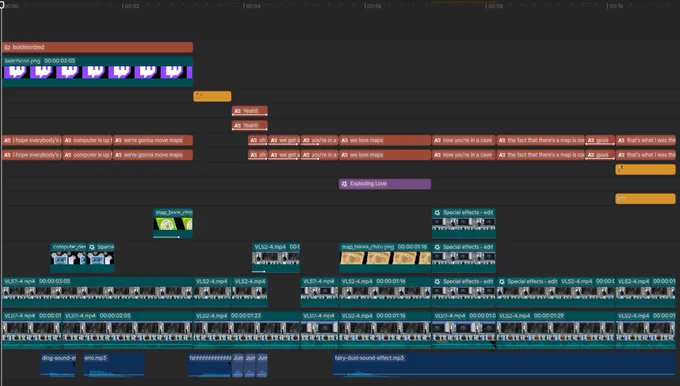Select the lower "Yeah!!" caption clip
This screenshot has height=386, width=680.
(249, 126)
